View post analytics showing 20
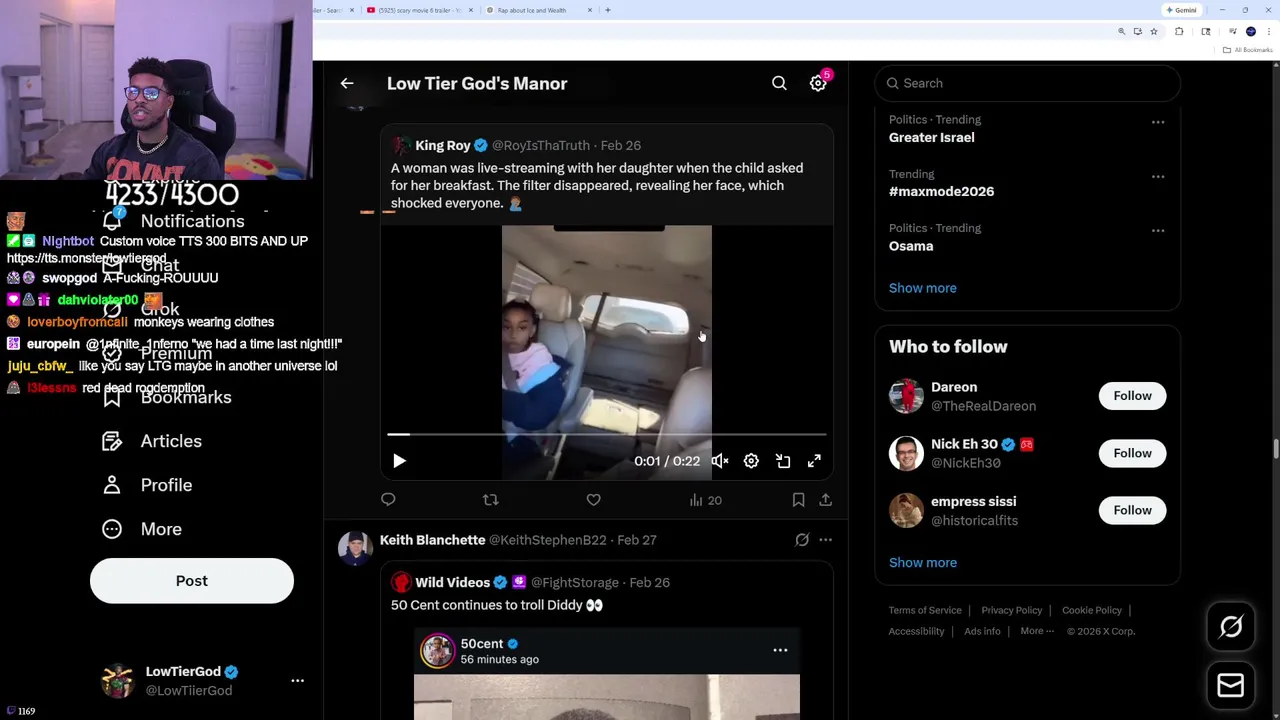Viewport: 1280px width, 720px height. (705, 500)
